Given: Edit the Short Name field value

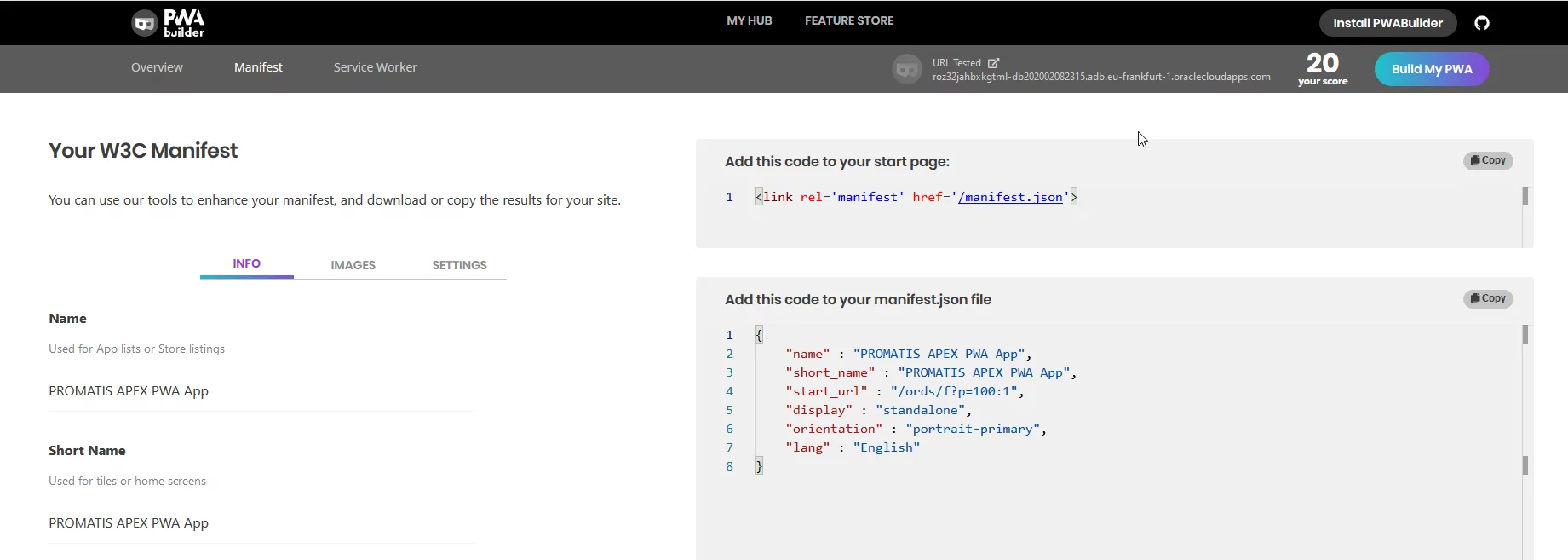Looking at the screenshot, I should [261, 523].
